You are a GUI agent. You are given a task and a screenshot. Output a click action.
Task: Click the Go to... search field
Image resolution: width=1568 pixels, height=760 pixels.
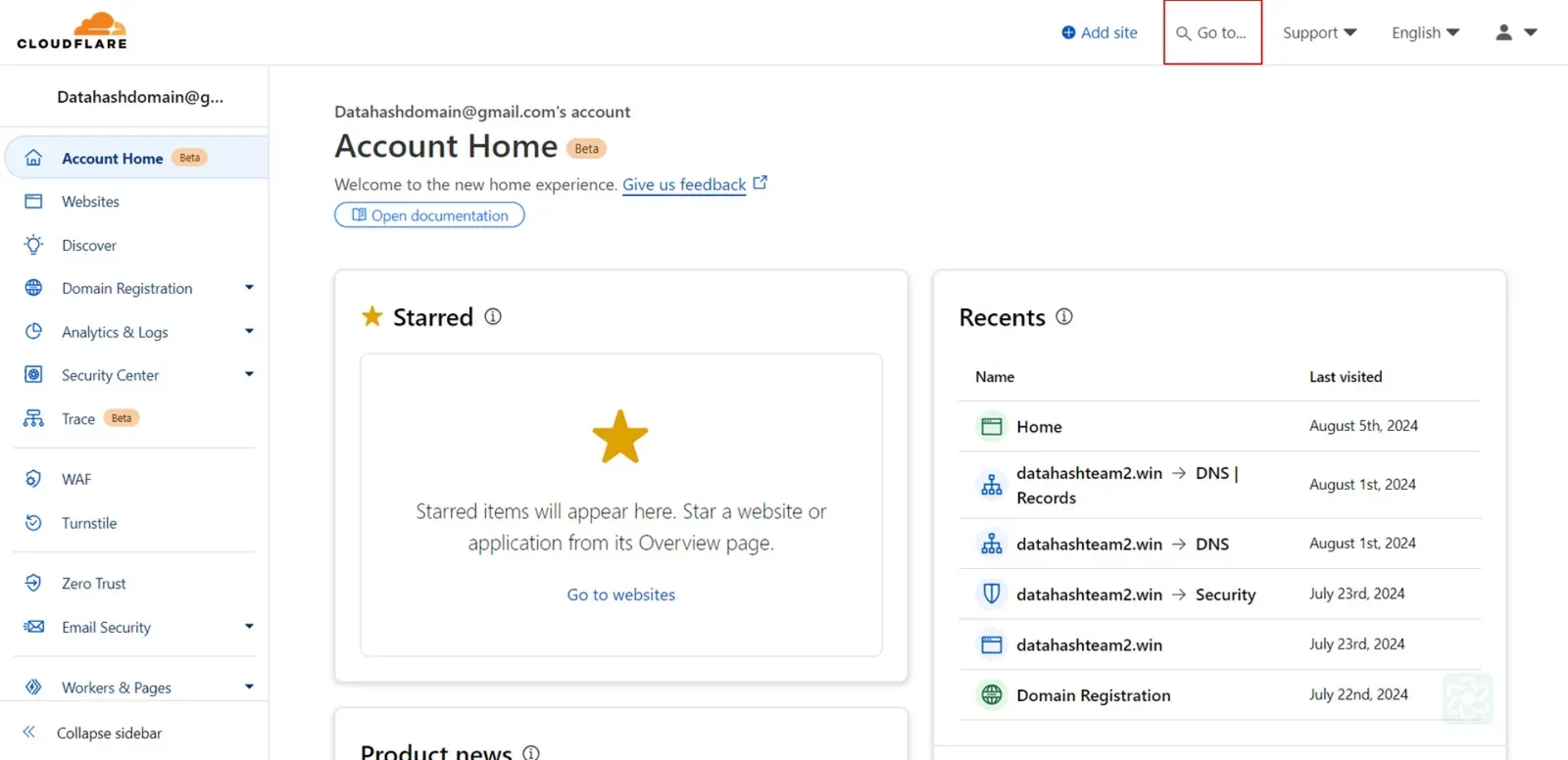click(x=1212, y=32)
